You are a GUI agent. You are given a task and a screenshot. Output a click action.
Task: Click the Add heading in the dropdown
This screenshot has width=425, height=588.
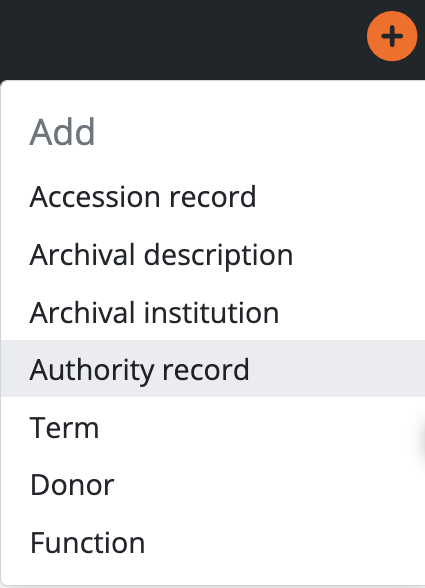pyautogui.click(x=62, y=132)
